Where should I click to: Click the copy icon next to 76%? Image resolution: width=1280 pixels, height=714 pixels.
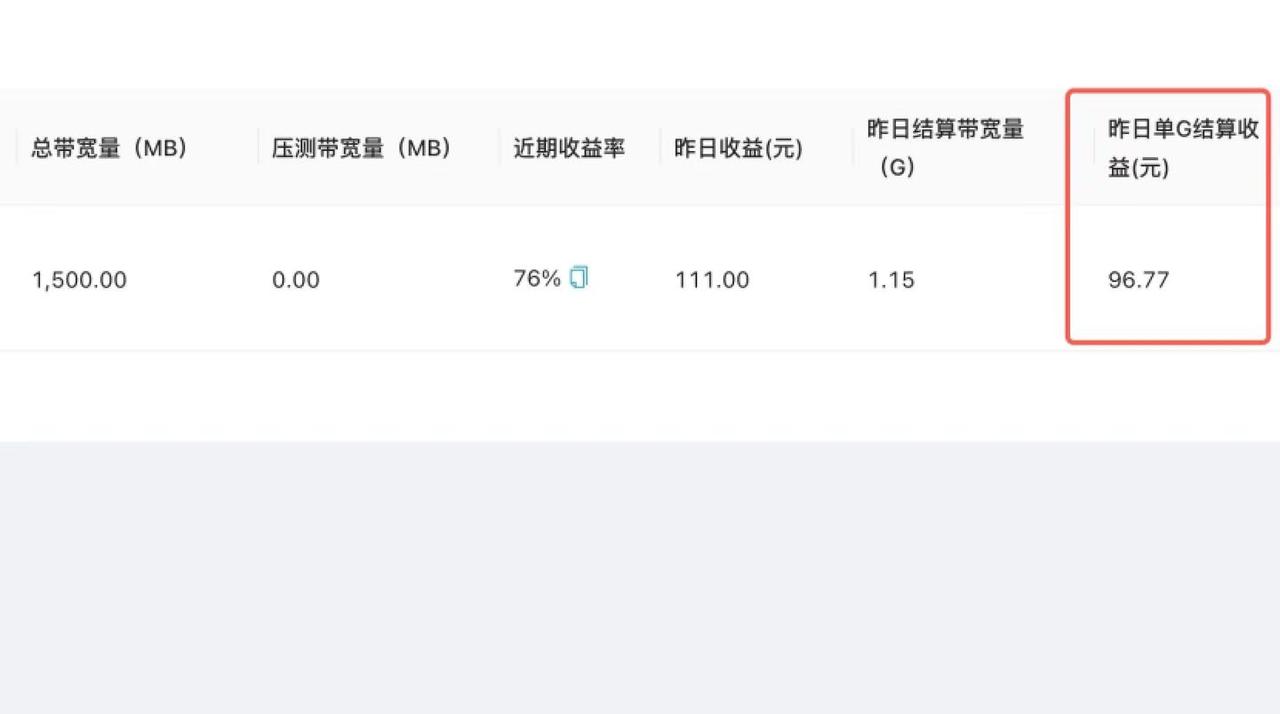coord(579,278)
